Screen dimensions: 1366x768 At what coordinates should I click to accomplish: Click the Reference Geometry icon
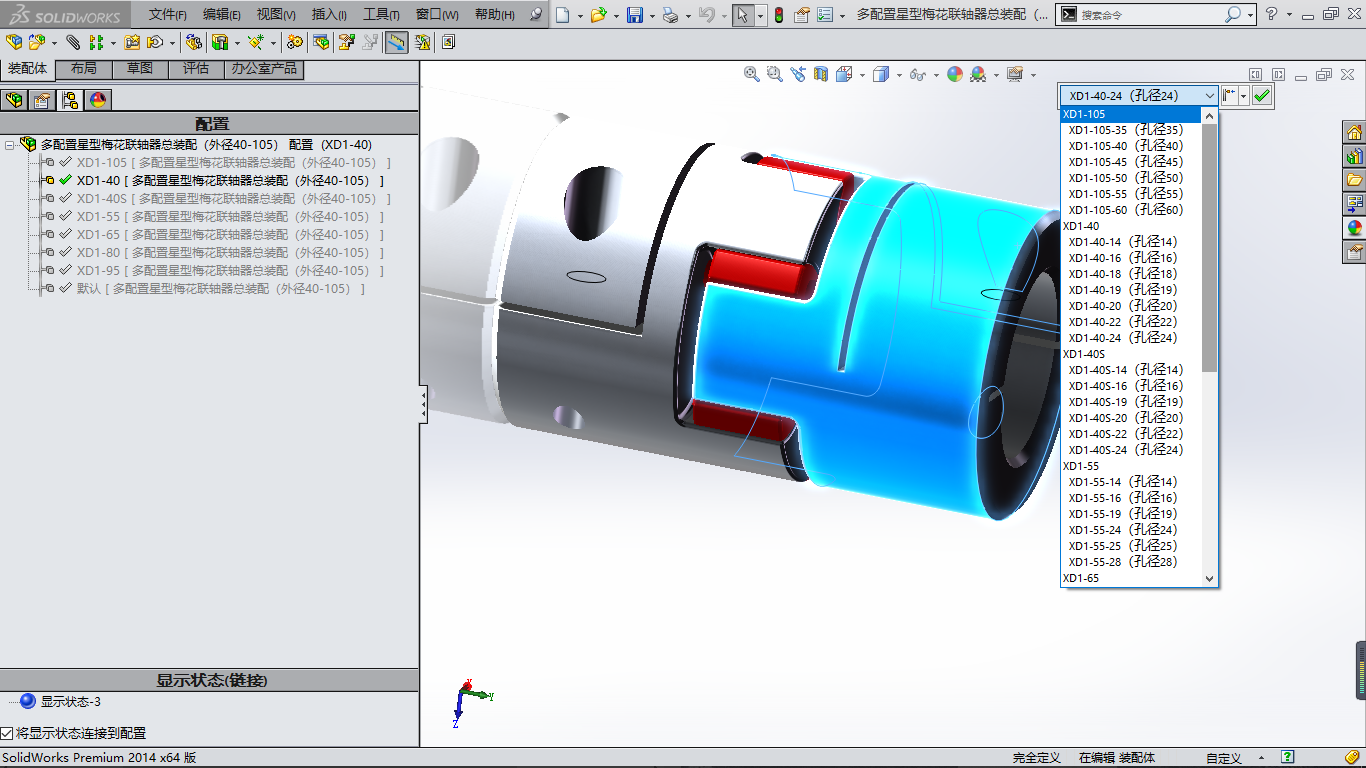[x=256, y=43]
